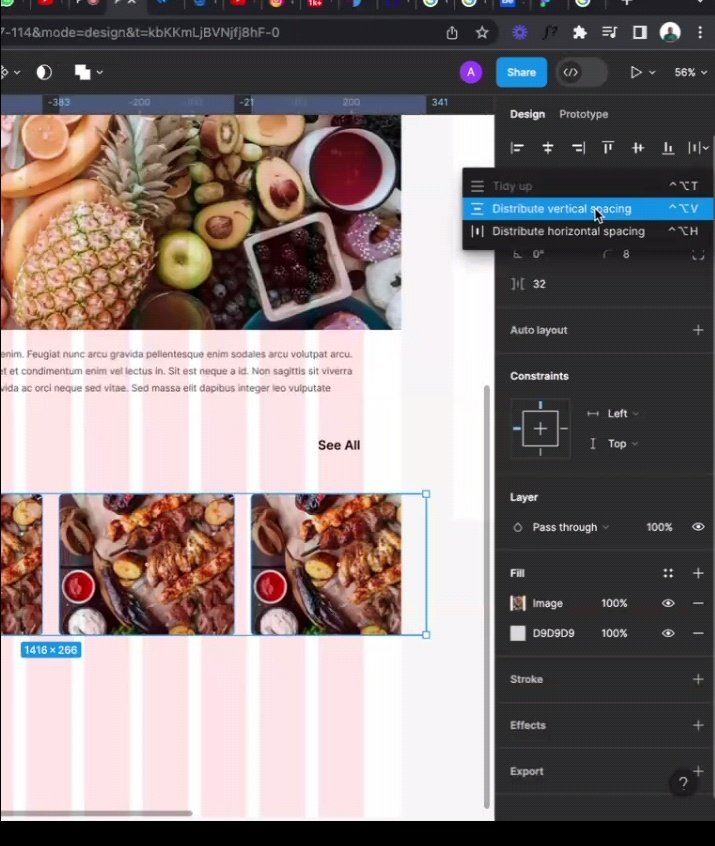Image resolution: width=715 pixels, height=846 pixels.
Task: Click Align bottom icon
Action: click(x=668, y=148)
